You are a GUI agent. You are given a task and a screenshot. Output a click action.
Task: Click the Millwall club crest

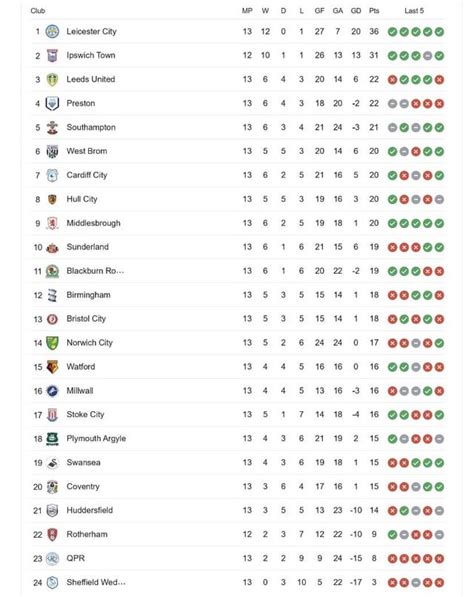tap(52, 391)
